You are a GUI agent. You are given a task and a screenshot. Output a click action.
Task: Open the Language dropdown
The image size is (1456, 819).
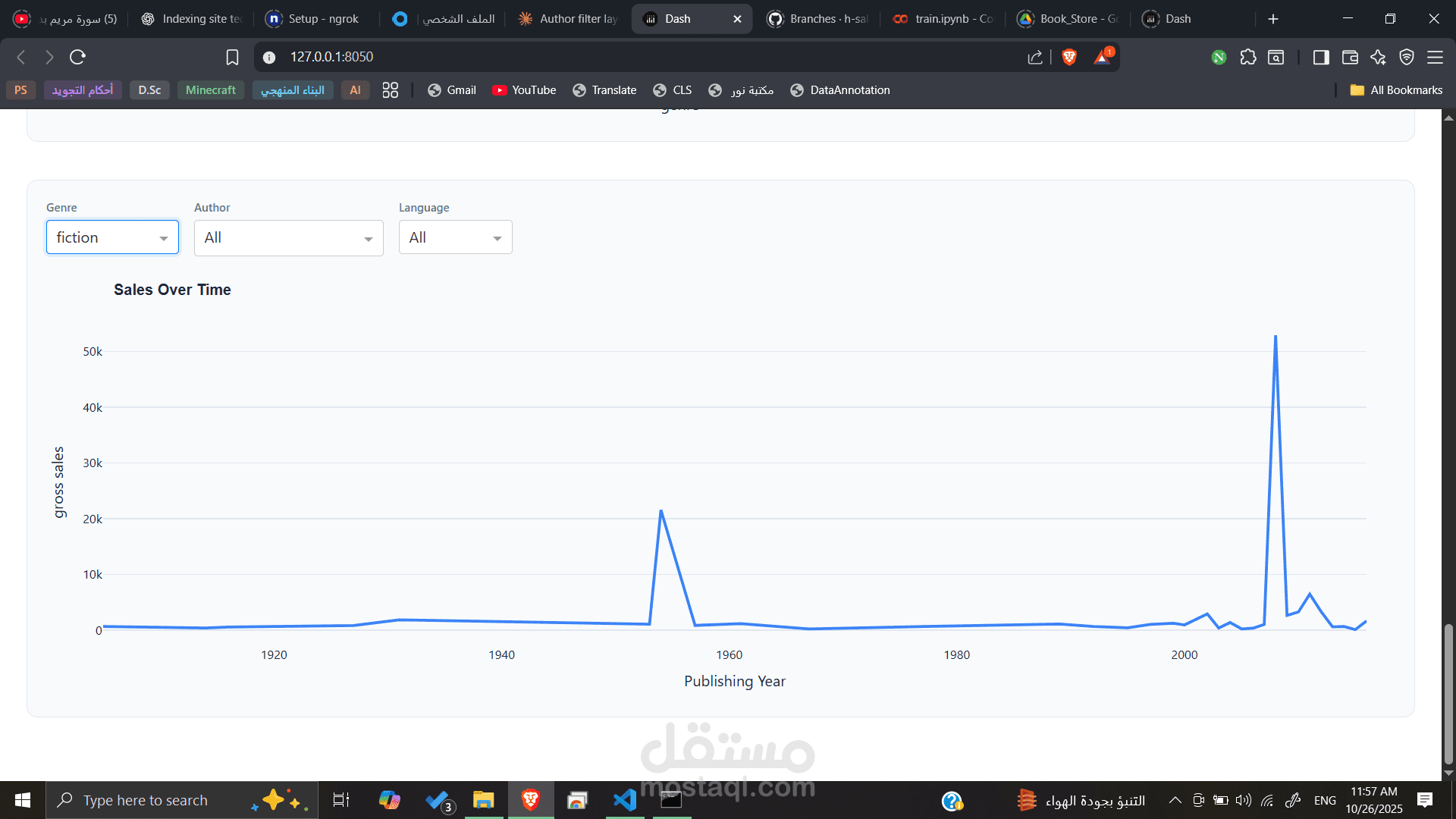[455, 237]
